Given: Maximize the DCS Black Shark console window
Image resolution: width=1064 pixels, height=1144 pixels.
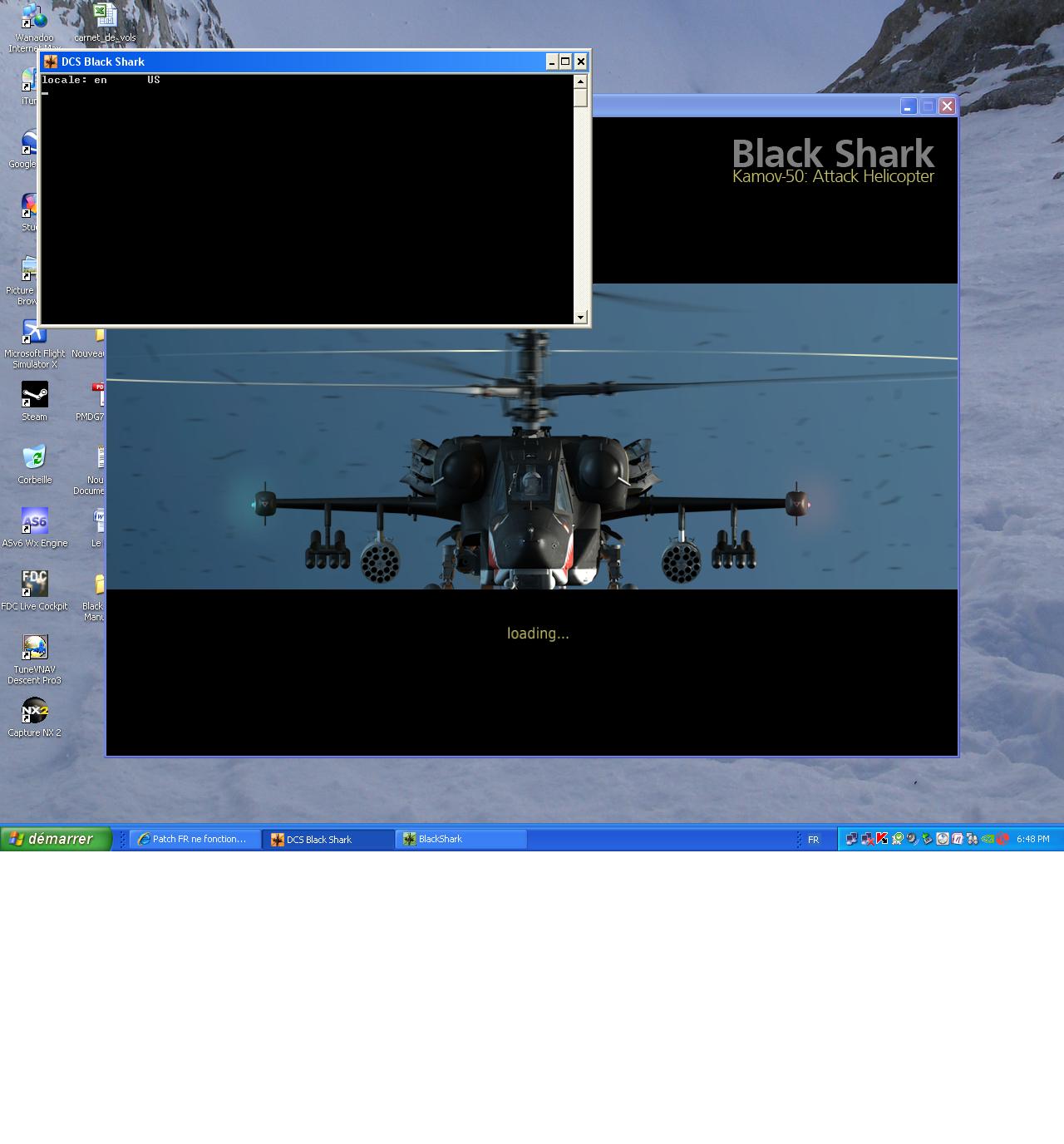Looking at the screenshot, I should coord(565,62).
